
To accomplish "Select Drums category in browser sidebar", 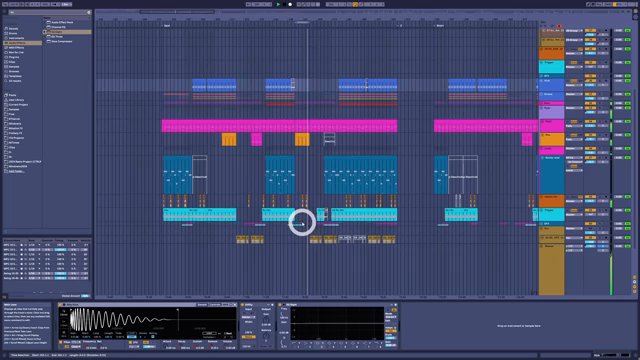I will pos(13,33).
